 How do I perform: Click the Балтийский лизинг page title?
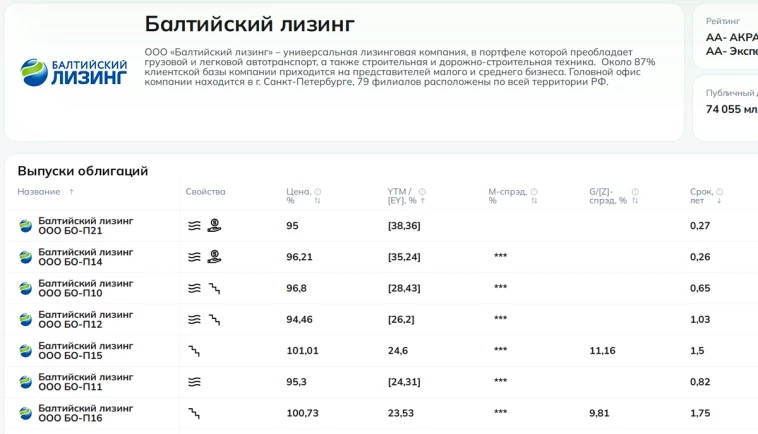(x=249, y=24)
